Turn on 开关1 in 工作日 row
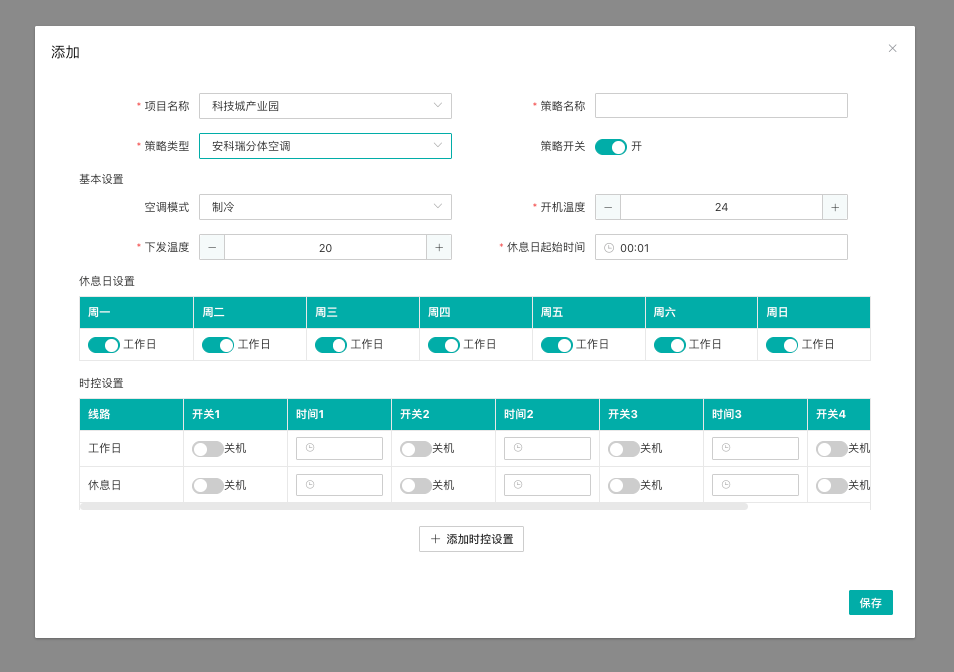Screen dimensions: 954x672 click(207, 449)
